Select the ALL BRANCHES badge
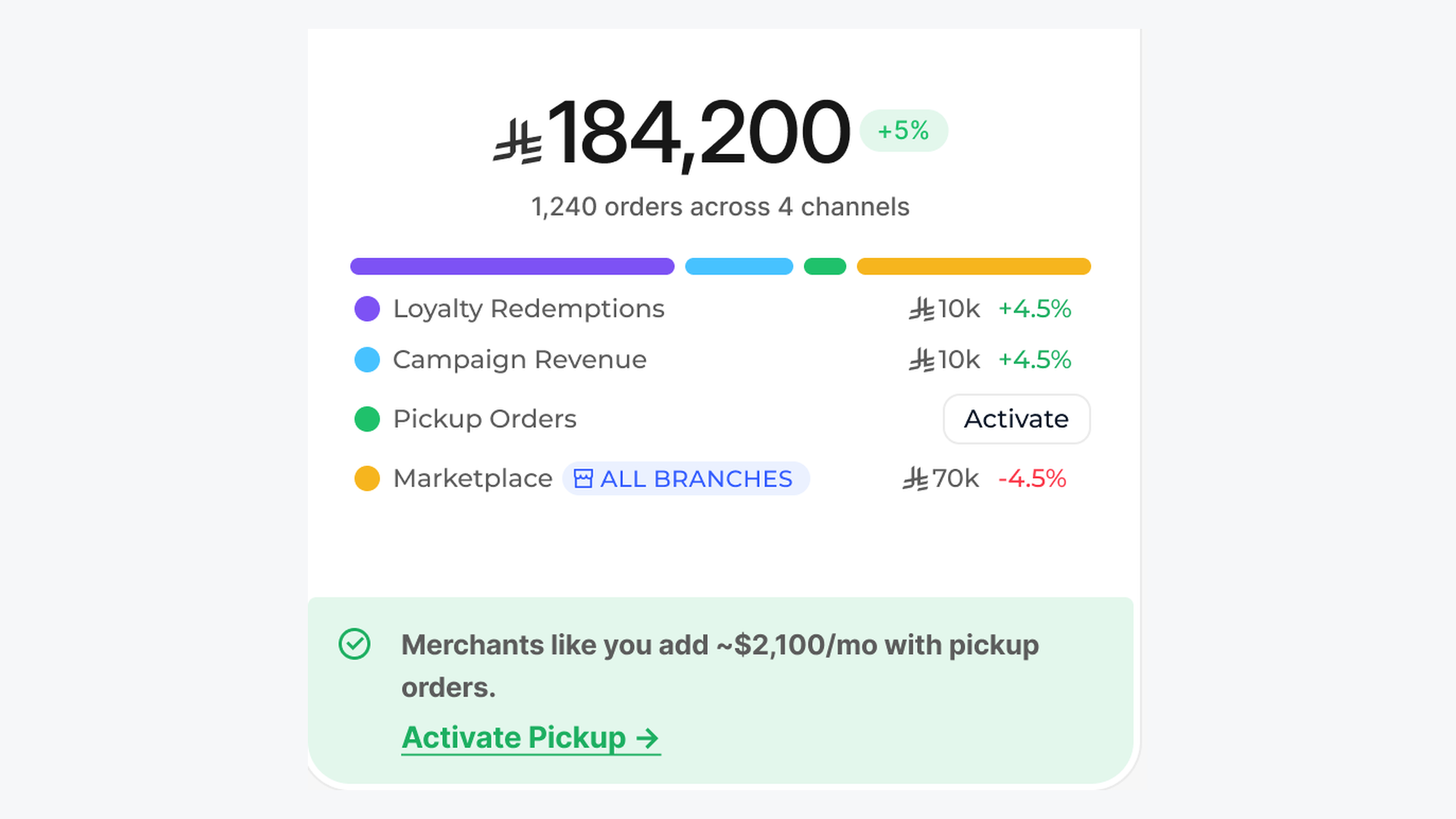 pos(686,479)
